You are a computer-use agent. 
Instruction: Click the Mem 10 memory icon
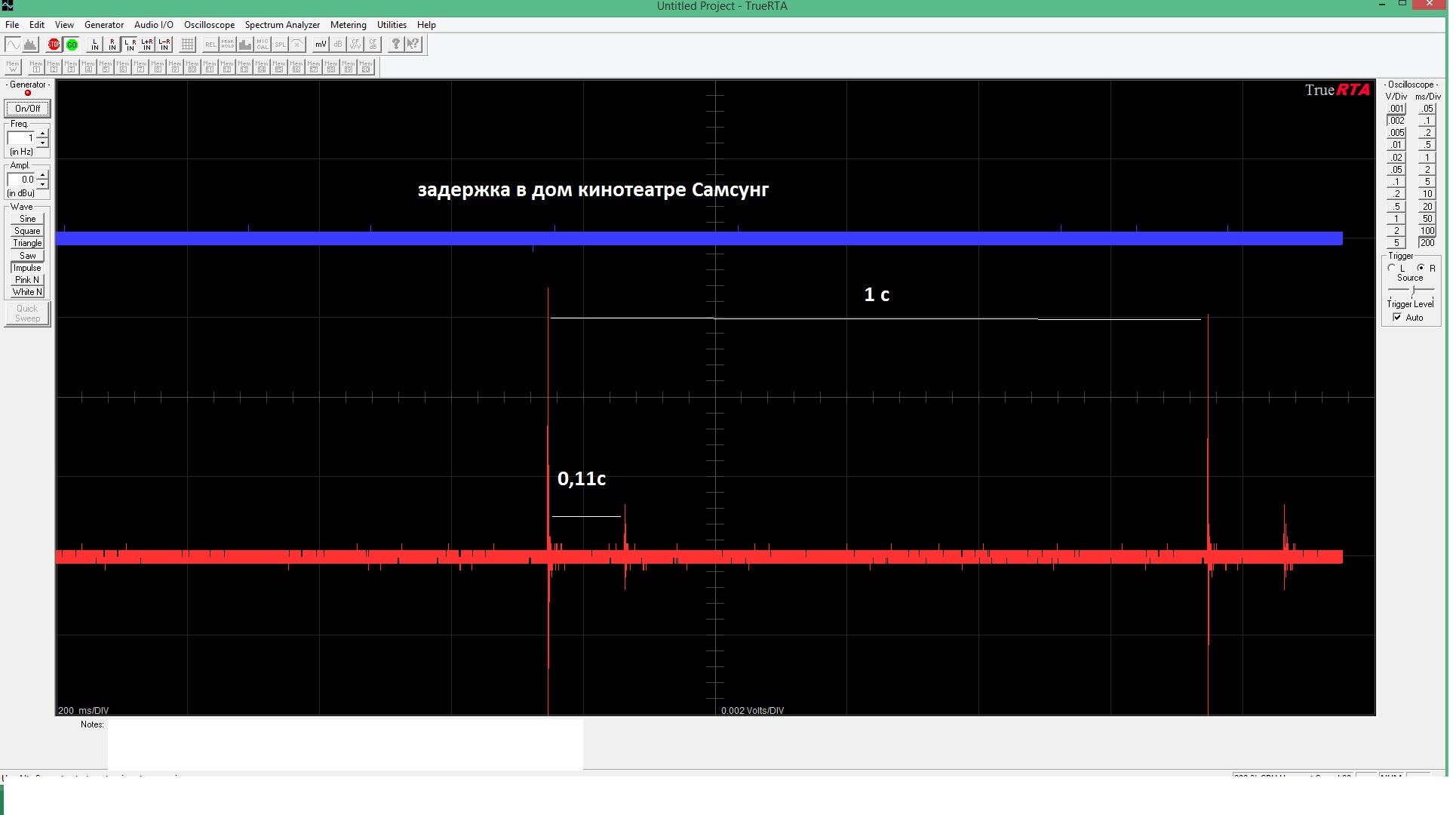coord(192,67)
